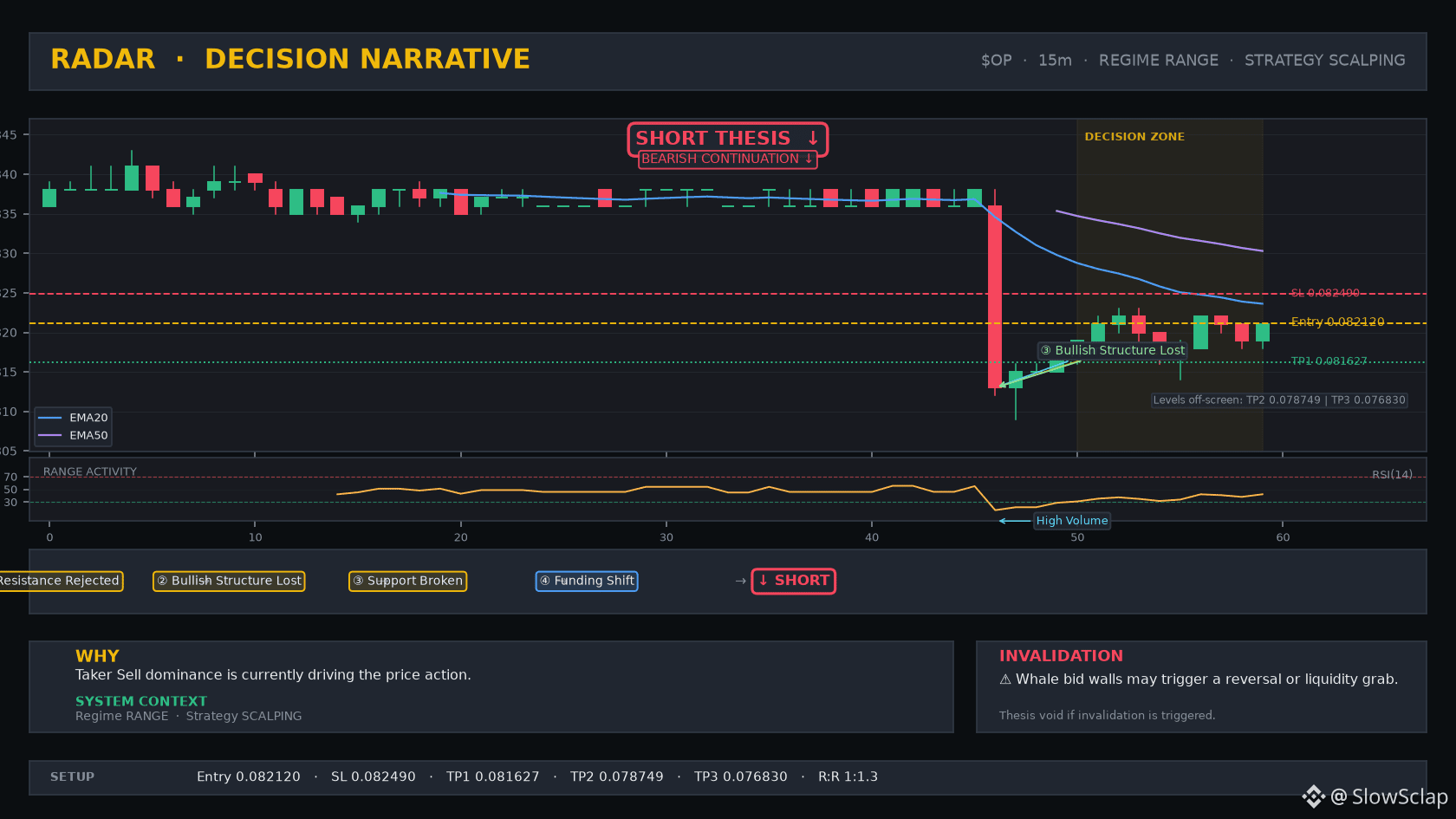Click the red SHORT decision chip
Screen dimensions: 1456x819
pos(794,581)
